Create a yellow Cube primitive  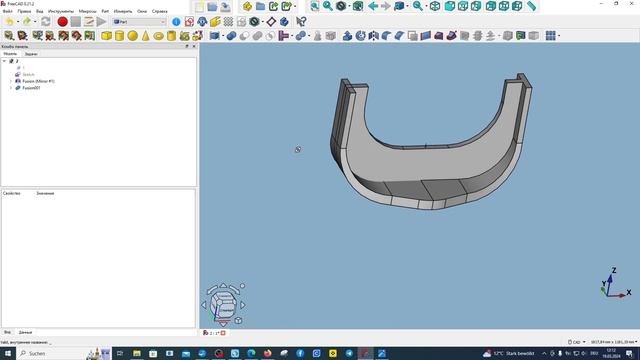pos(107,36)
